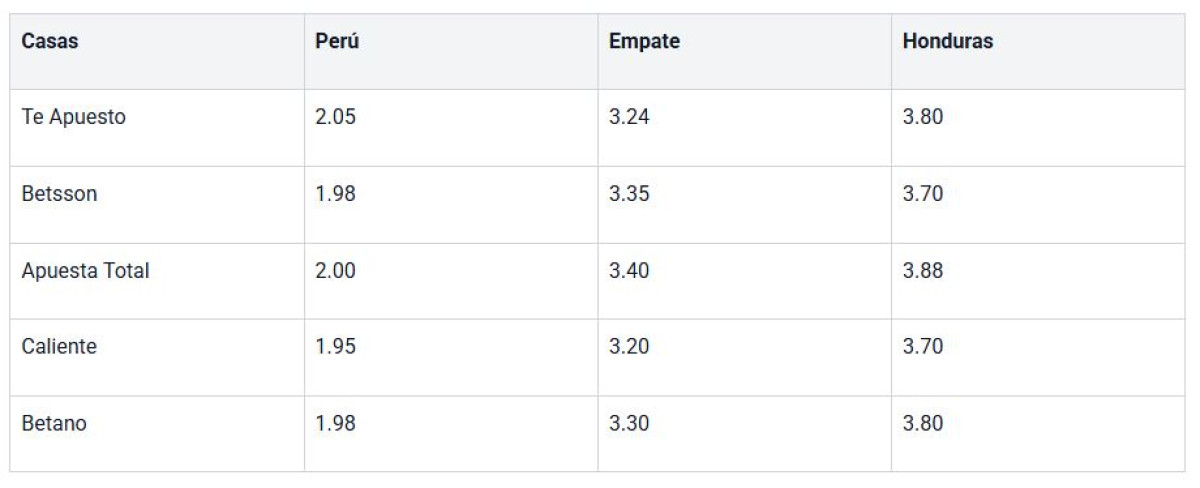
Task: Click the Empate column header
Action: [643, 42]
